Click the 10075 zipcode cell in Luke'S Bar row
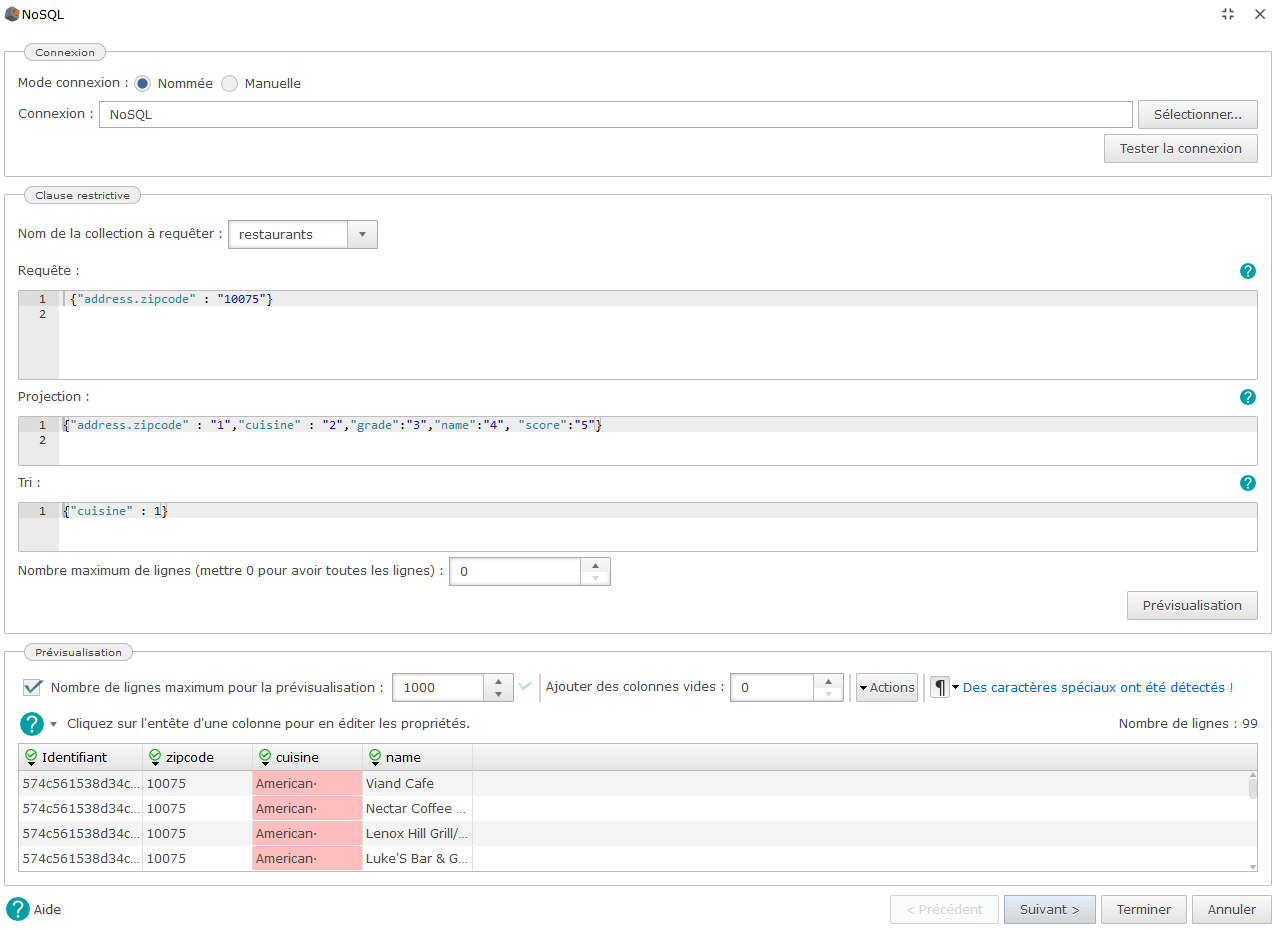The height and width of the screenshot is (930, 1280). (x=197, y=859)
